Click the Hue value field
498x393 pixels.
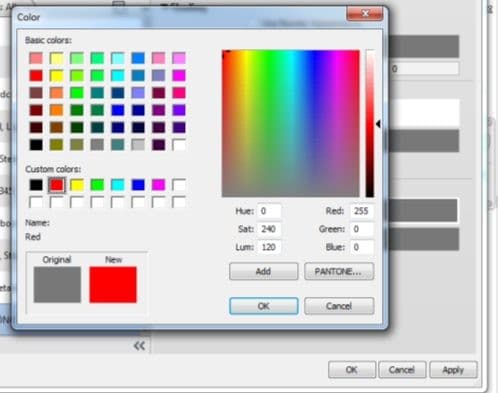pos(269,211)
